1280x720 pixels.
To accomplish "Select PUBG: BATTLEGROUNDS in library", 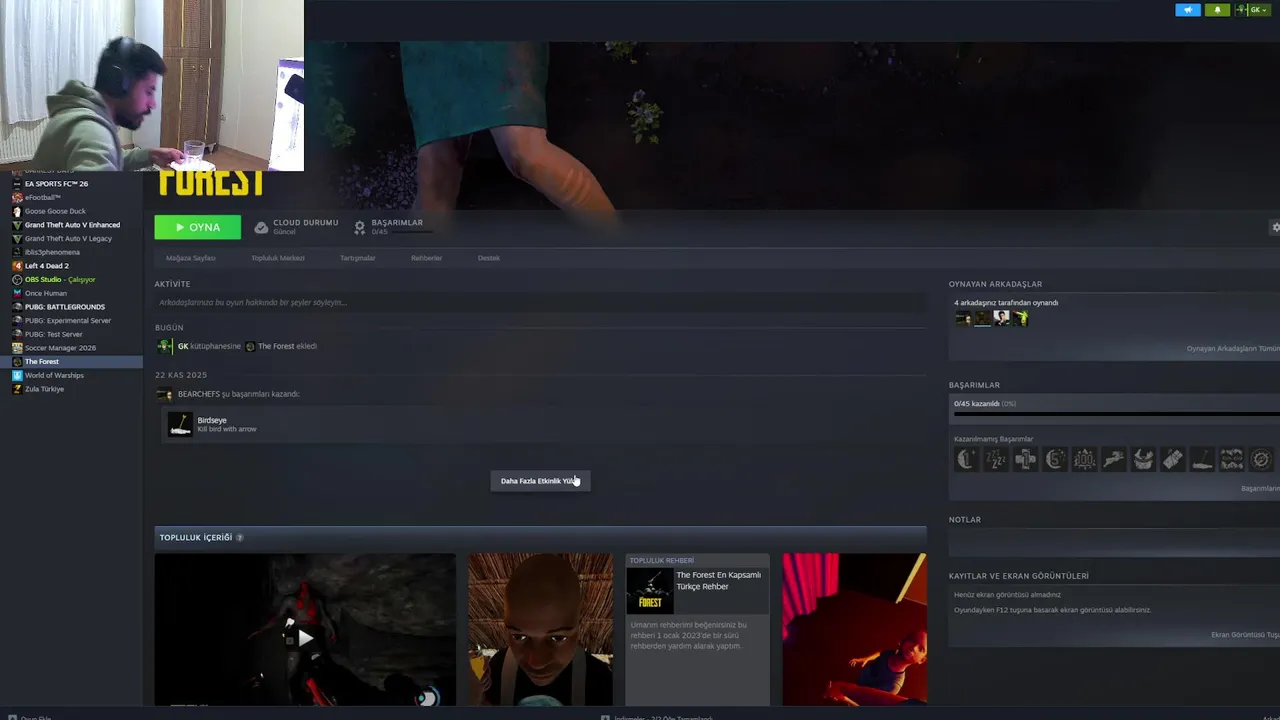I will click(x=65, y=307).
